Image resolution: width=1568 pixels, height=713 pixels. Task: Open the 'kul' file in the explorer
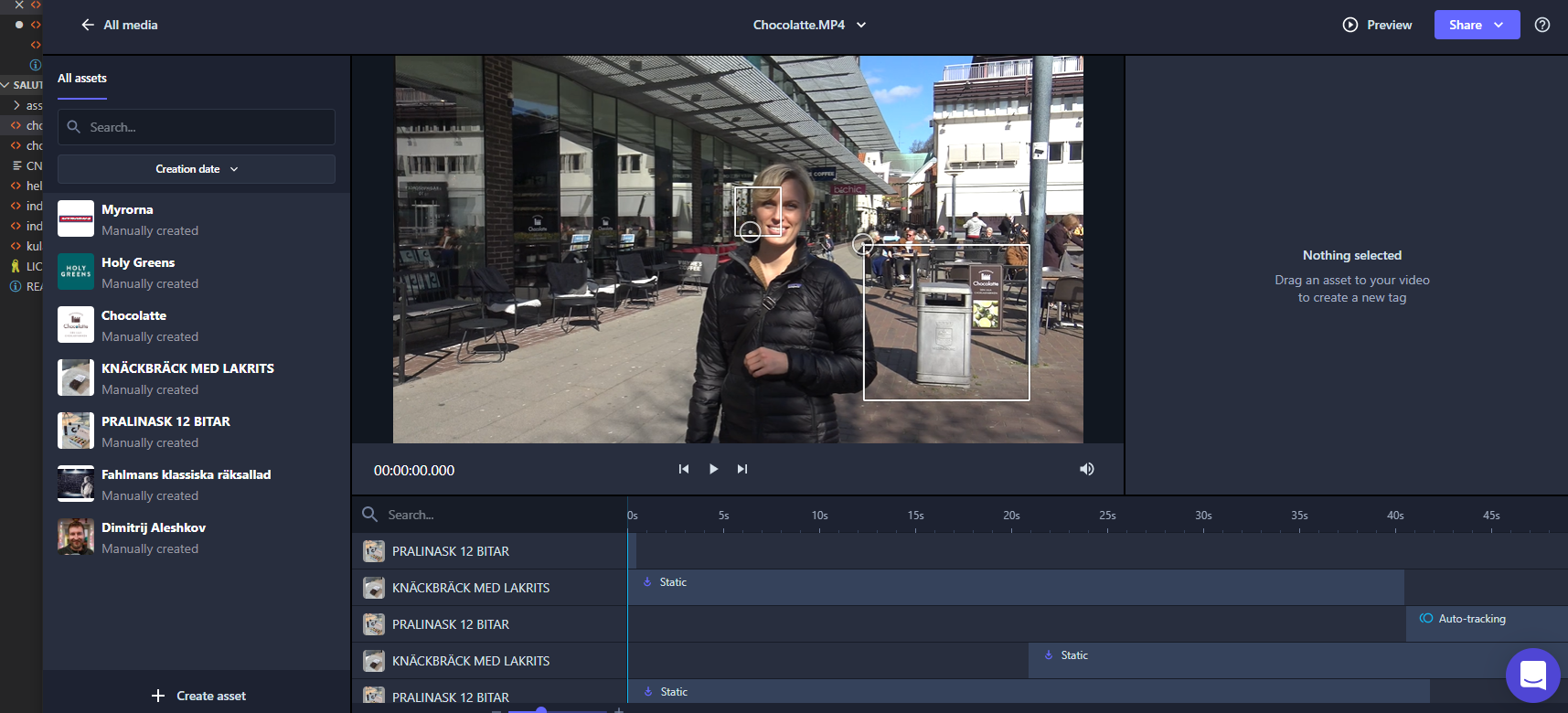point(26,246)
